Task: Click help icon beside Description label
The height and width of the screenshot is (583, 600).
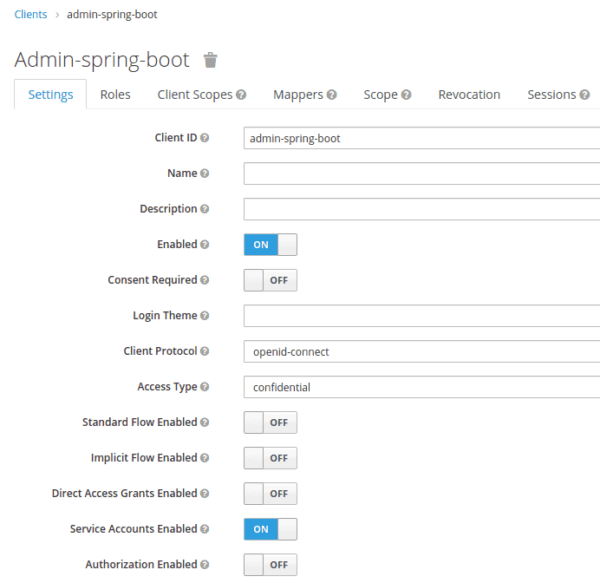Action: [x=205, y=209]
